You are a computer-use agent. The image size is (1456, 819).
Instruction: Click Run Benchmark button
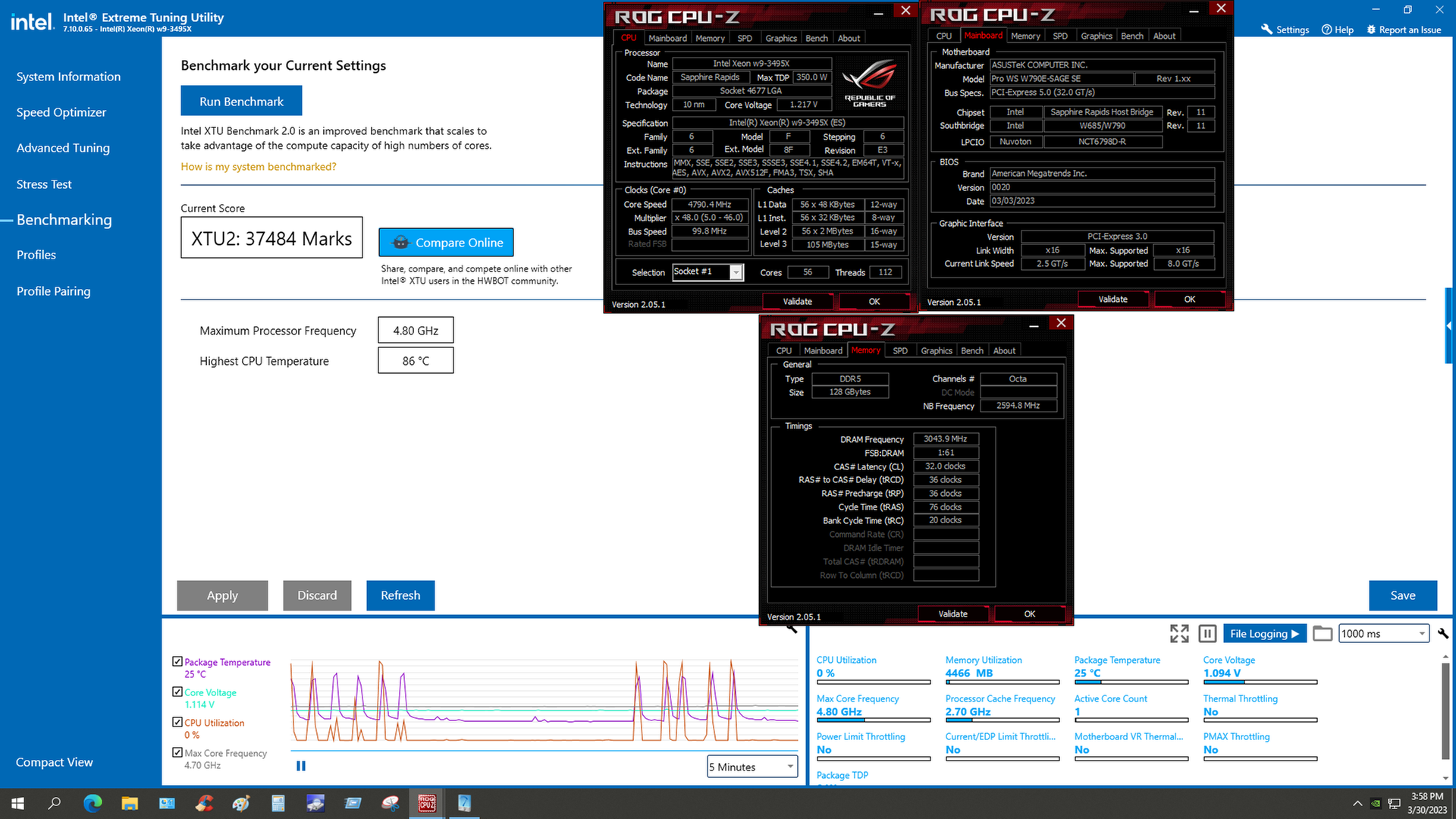(x=241, y=101)
